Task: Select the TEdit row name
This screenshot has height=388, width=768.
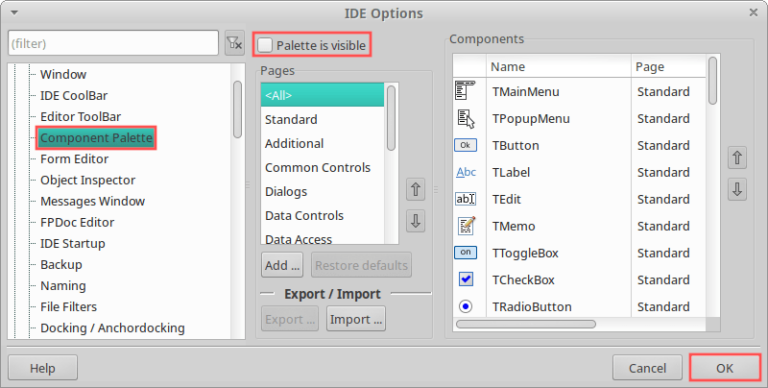Action: point(506,199)
